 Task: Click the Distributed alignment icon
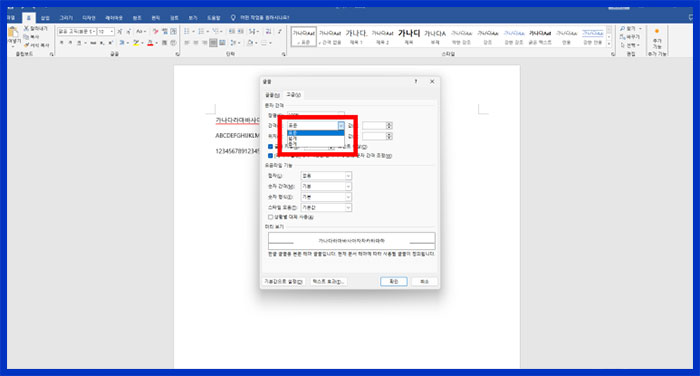click(222, 43)
